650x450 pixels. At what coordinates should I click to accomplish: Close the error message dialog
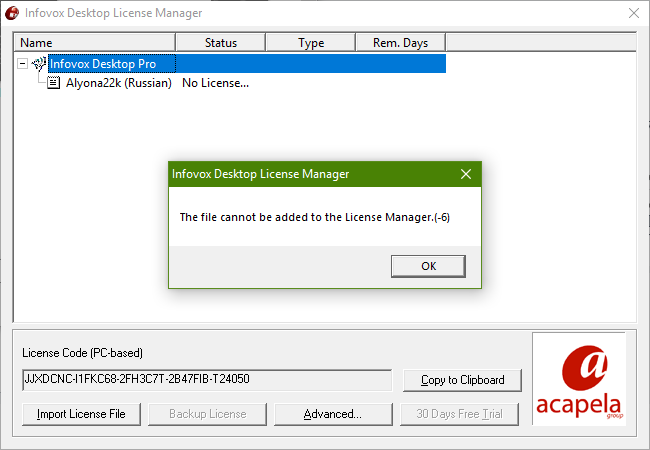tap(466, 174)
